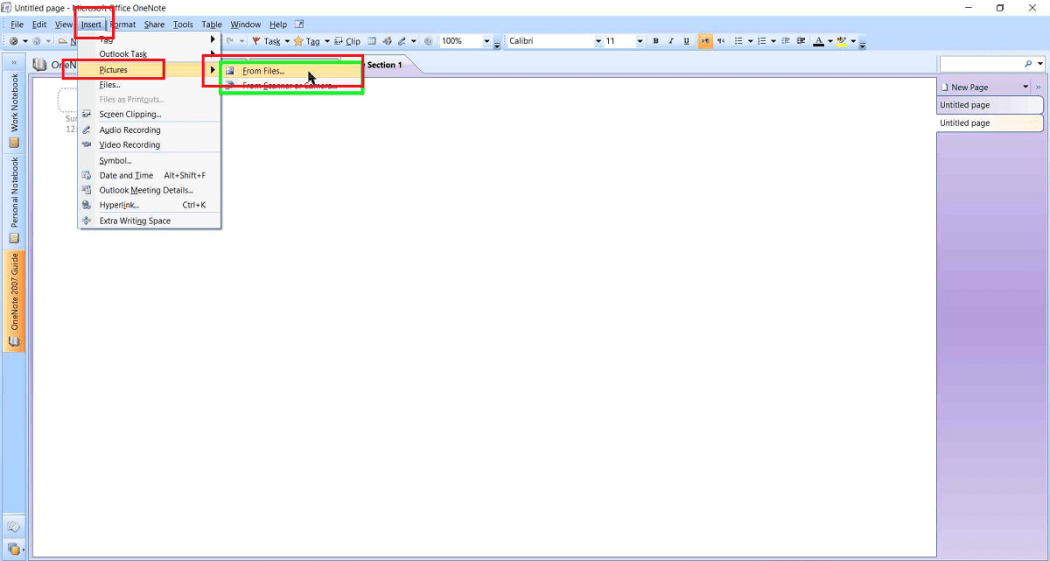
Task: Open the Edit menu
Action: pyautogui.click(x=40, y=24)
